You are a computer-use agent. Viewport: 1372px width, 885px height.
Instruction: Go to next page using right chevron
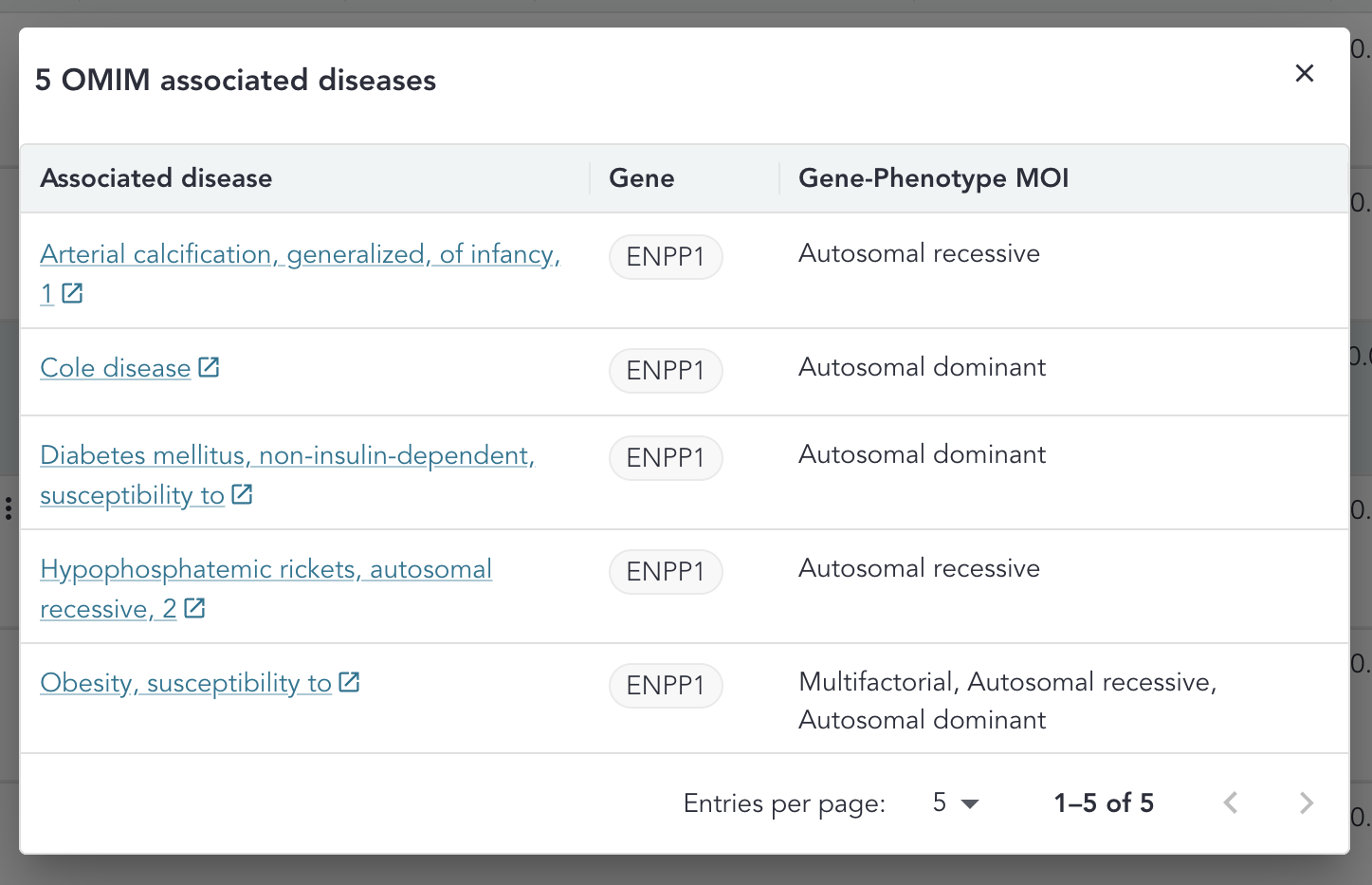pyautogui.click(x=1306, y=802)
